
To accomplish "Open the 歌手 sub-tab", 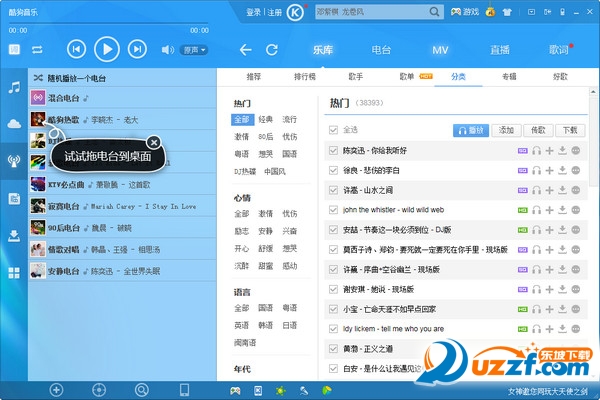I will pos(355,77).
